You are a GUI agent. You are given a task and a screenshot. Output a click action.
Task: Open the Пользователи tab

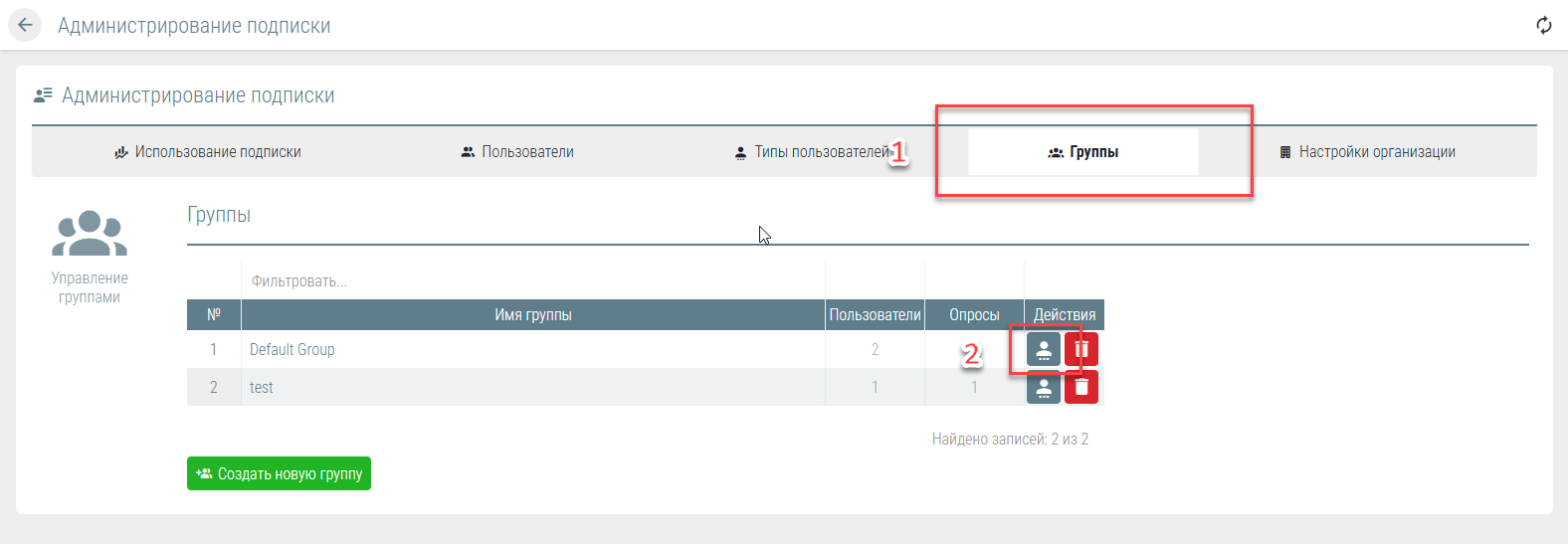click(517, 152)
